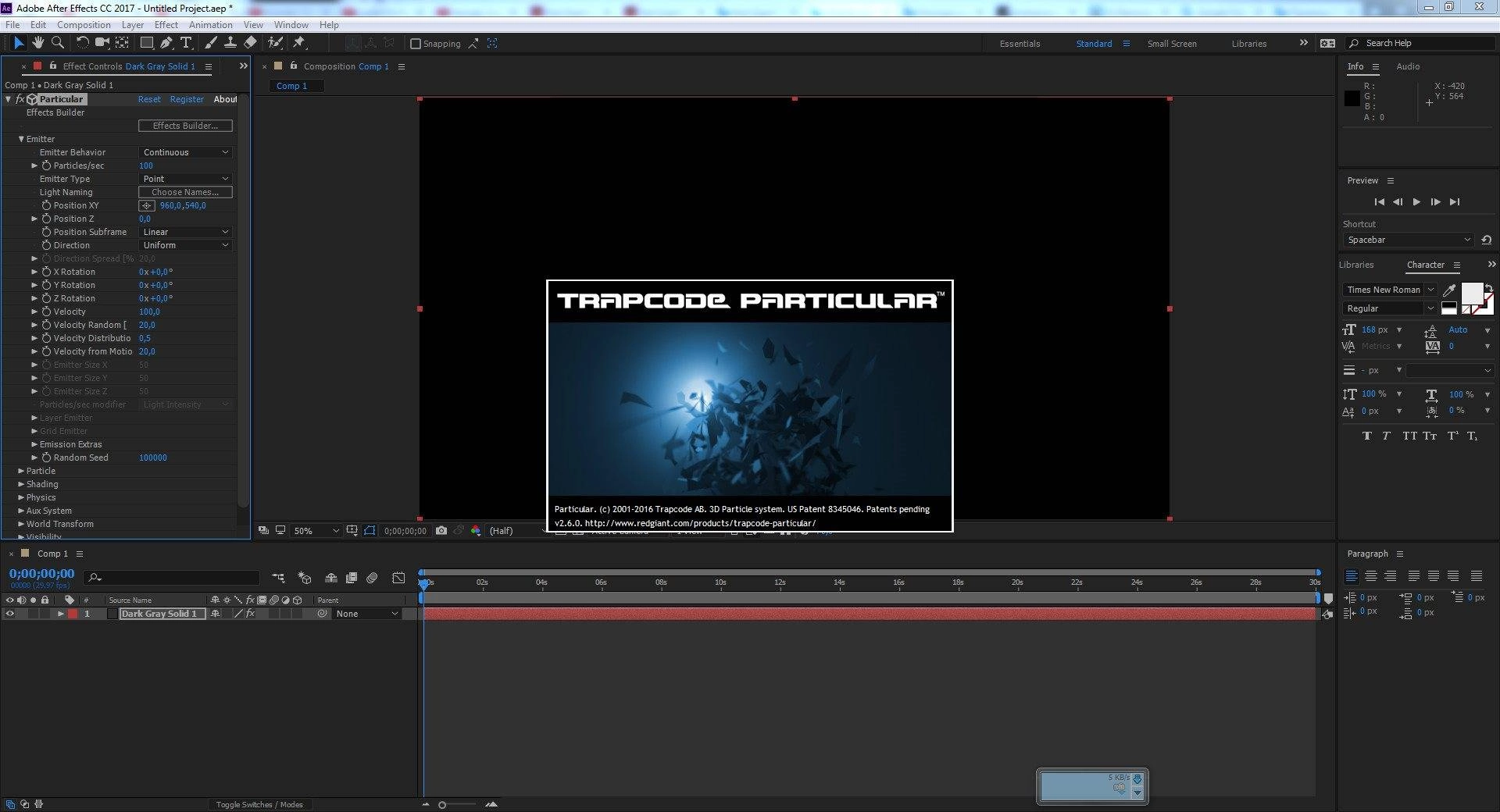Click Faux Bold text style icon
The width and height of the screenshot is (1500, 812).
(x=1366, y=436)
